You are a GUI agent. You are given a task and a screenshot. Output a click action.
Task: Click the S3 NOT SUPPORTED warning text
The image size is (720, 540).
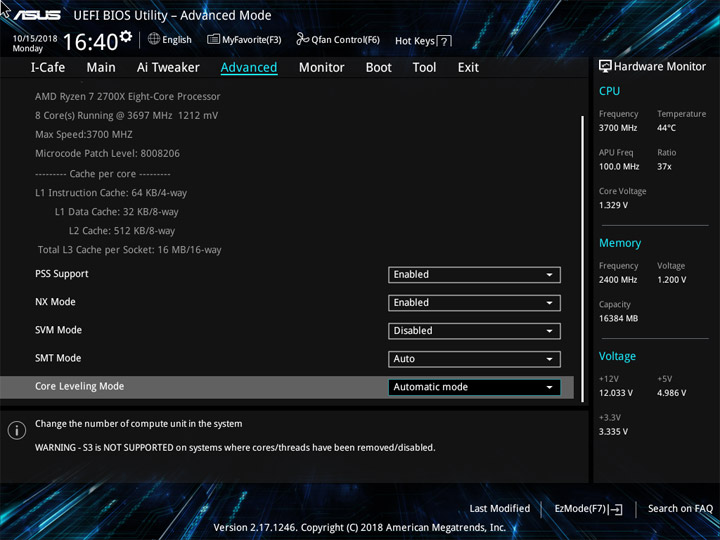pos(235,447)
